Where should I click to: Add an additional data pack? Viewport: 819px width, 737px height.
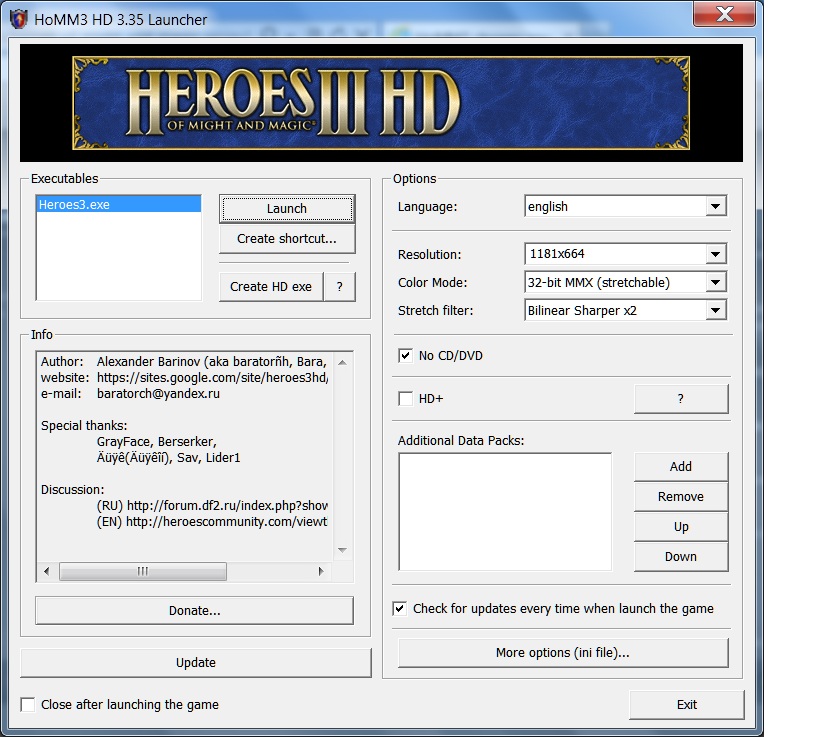point(681,466)
